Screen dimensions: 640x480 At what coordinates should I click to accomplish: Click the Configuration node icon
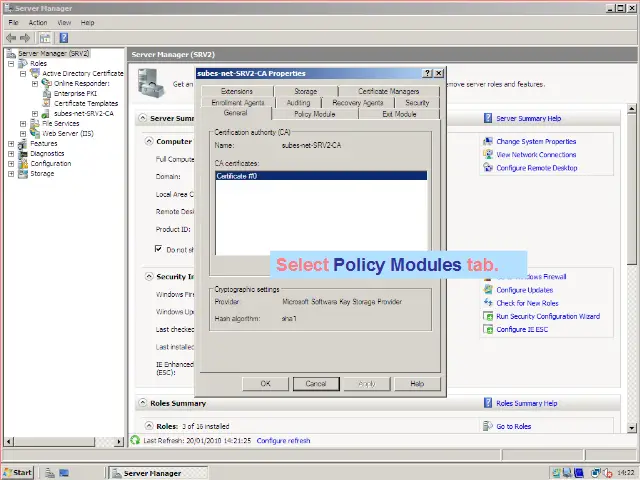click(23, 164)
